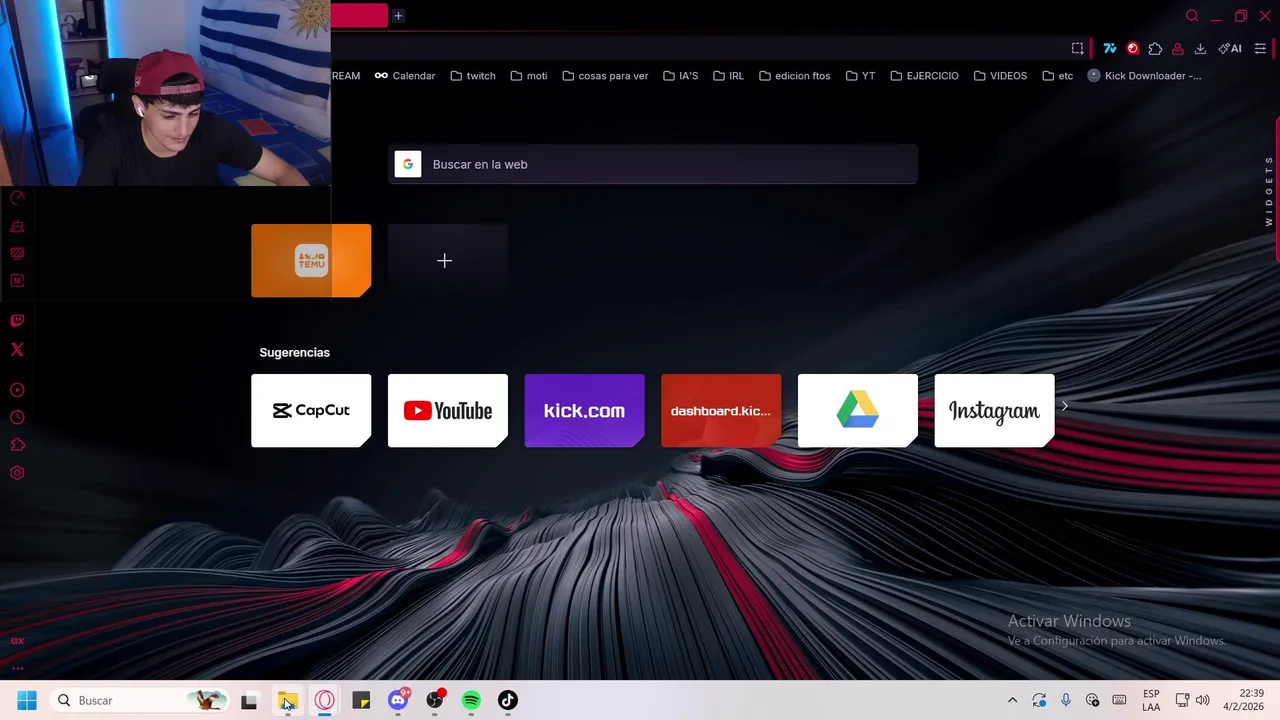Open the Windows Start menu

point(27,700)
